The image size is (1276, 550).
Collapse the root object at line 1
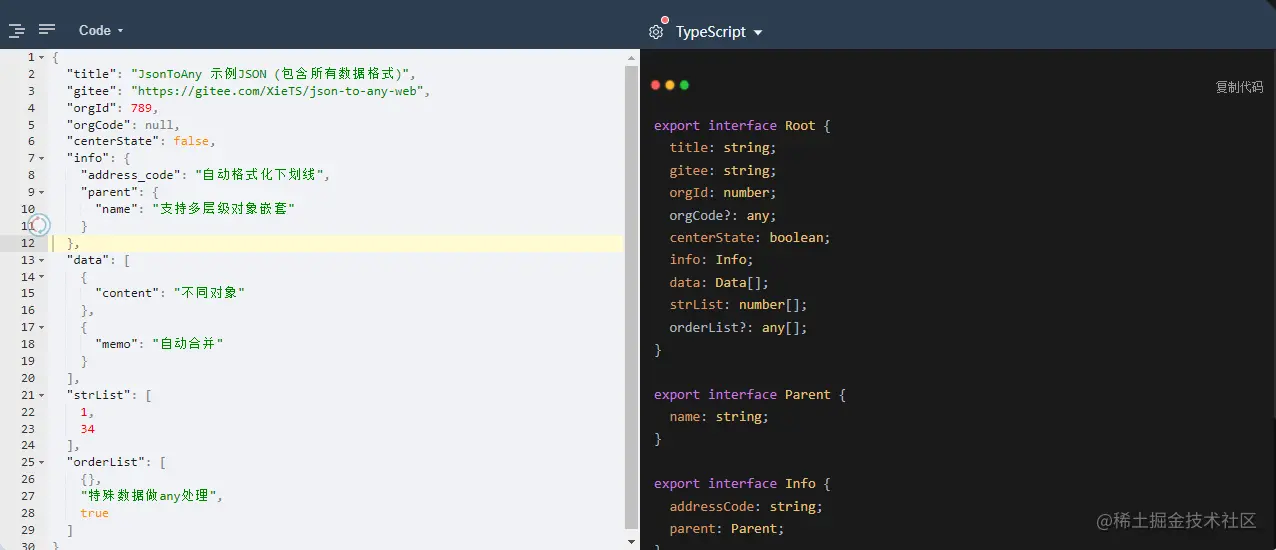click(x=41, y=58)
